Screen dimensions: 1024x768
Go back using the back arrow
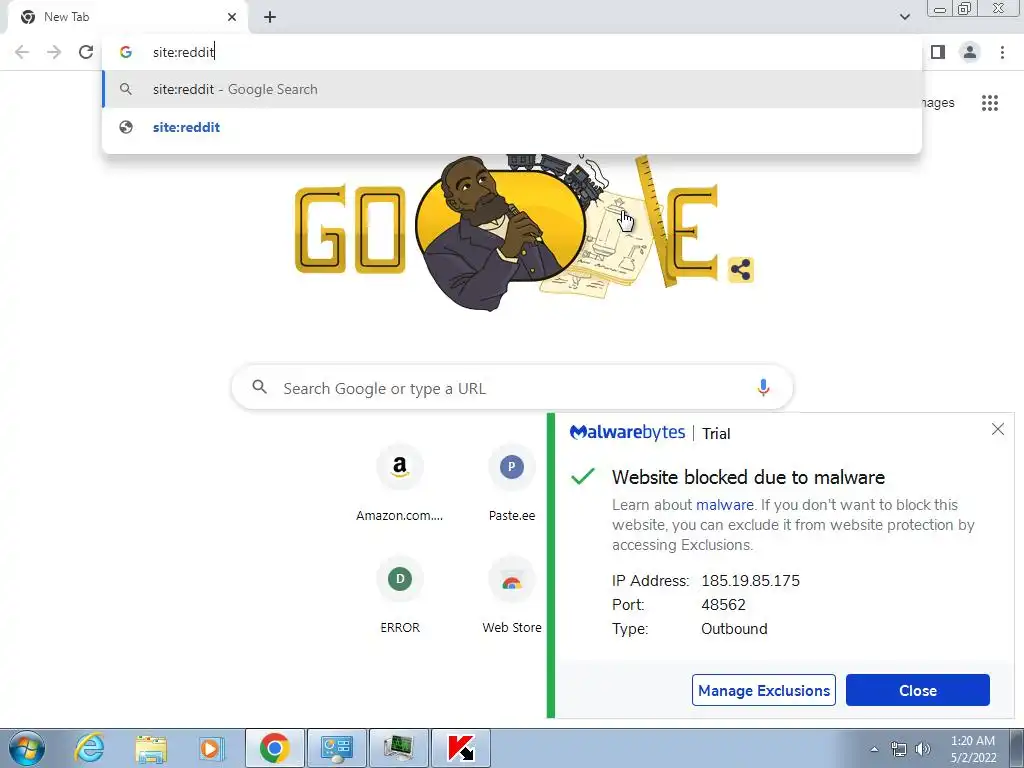click(x=22, y=52)
